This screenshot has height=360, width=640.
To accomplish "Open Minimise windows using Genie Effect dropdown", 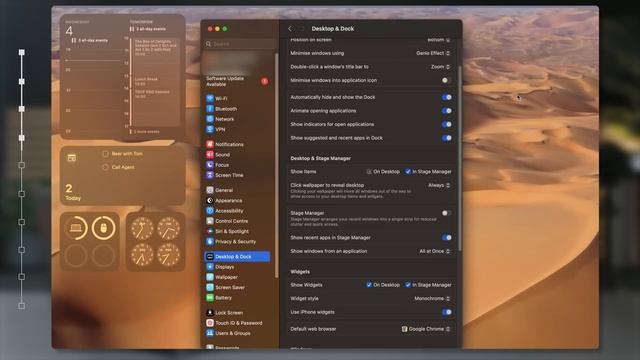I will click(x=433, y=53).
